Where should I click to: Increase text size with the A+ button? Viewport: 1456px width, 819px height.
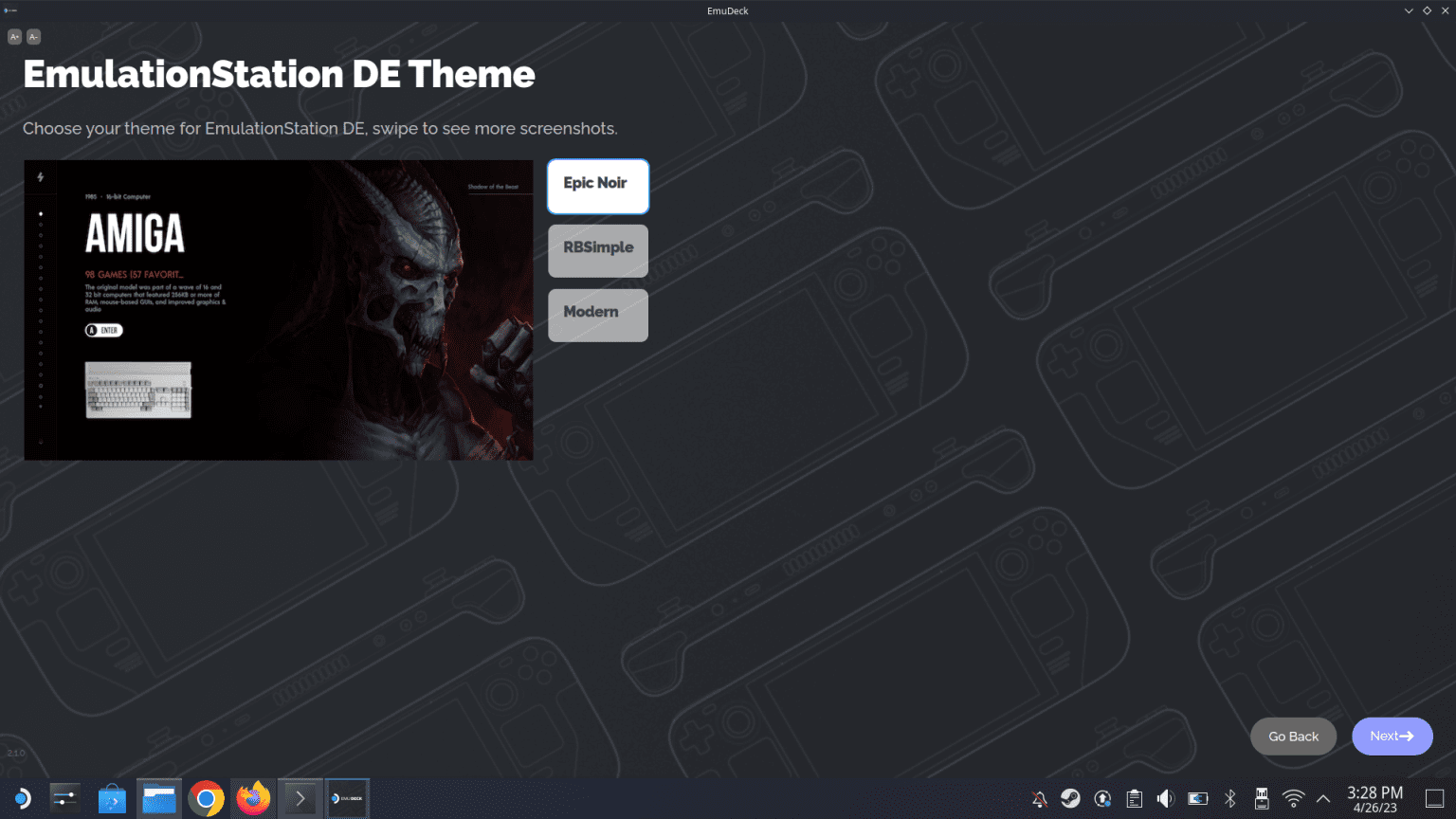pyautogui.click(x=14, y=36)
